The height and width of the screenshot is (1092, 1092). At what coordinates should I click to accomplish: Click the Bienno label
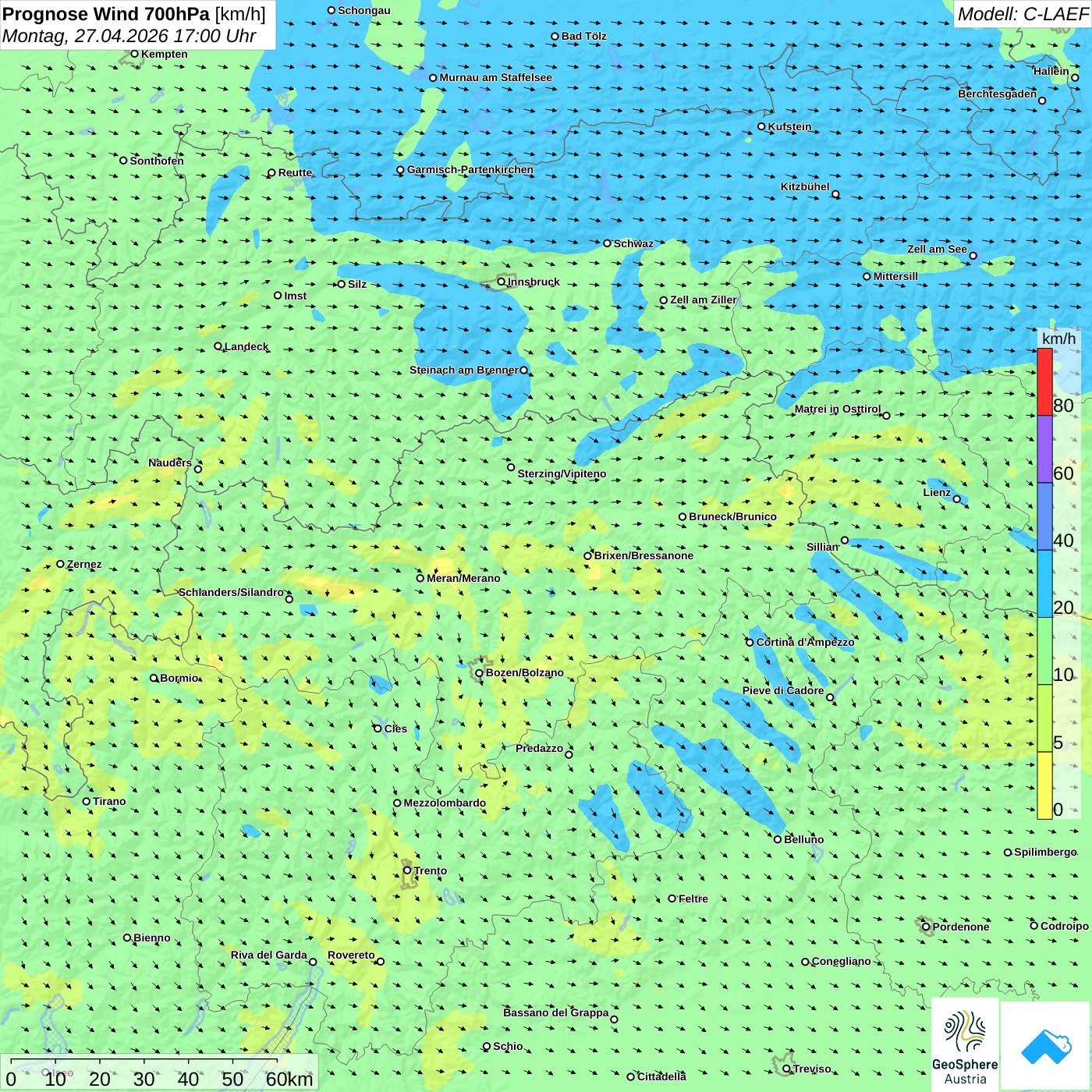(152, 938)
